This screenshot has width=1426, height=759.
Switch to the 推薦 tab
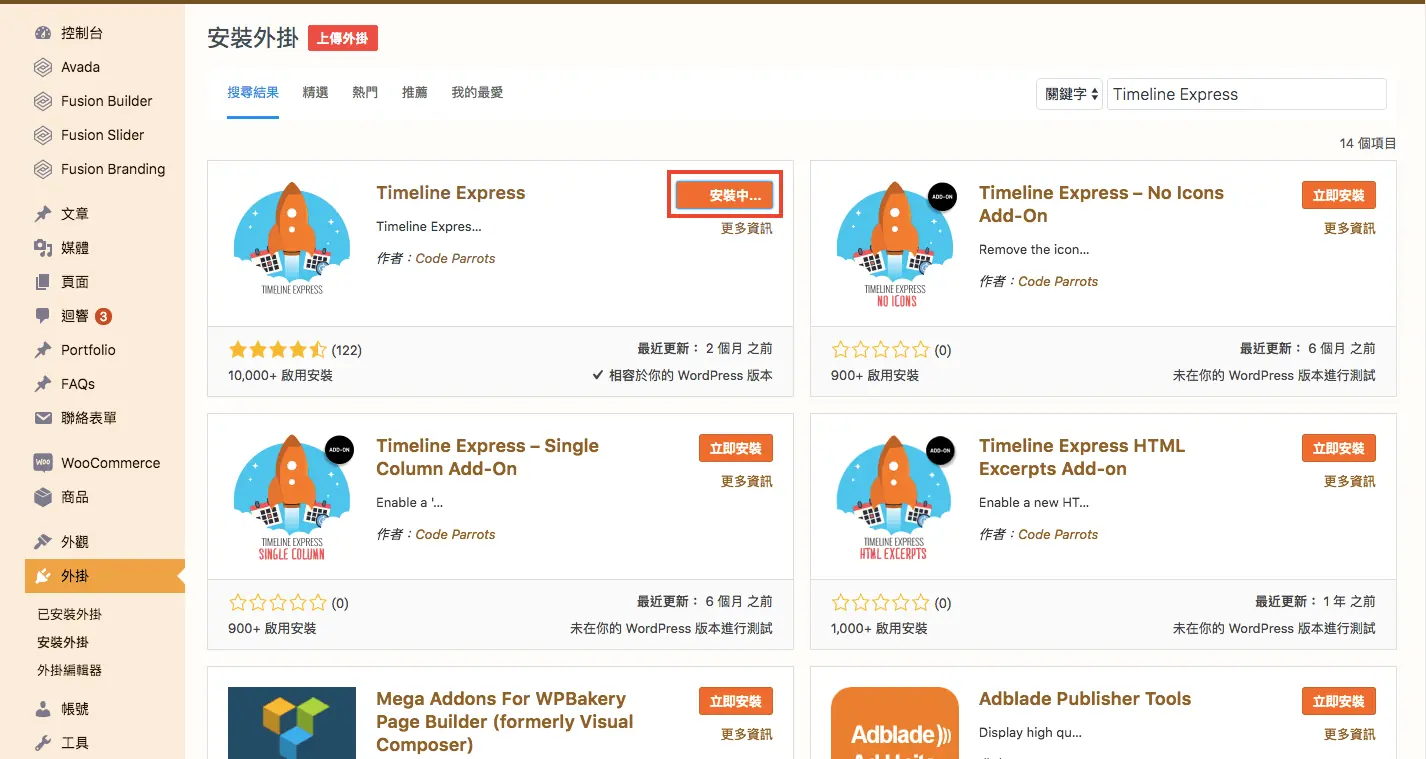[415, 93]
